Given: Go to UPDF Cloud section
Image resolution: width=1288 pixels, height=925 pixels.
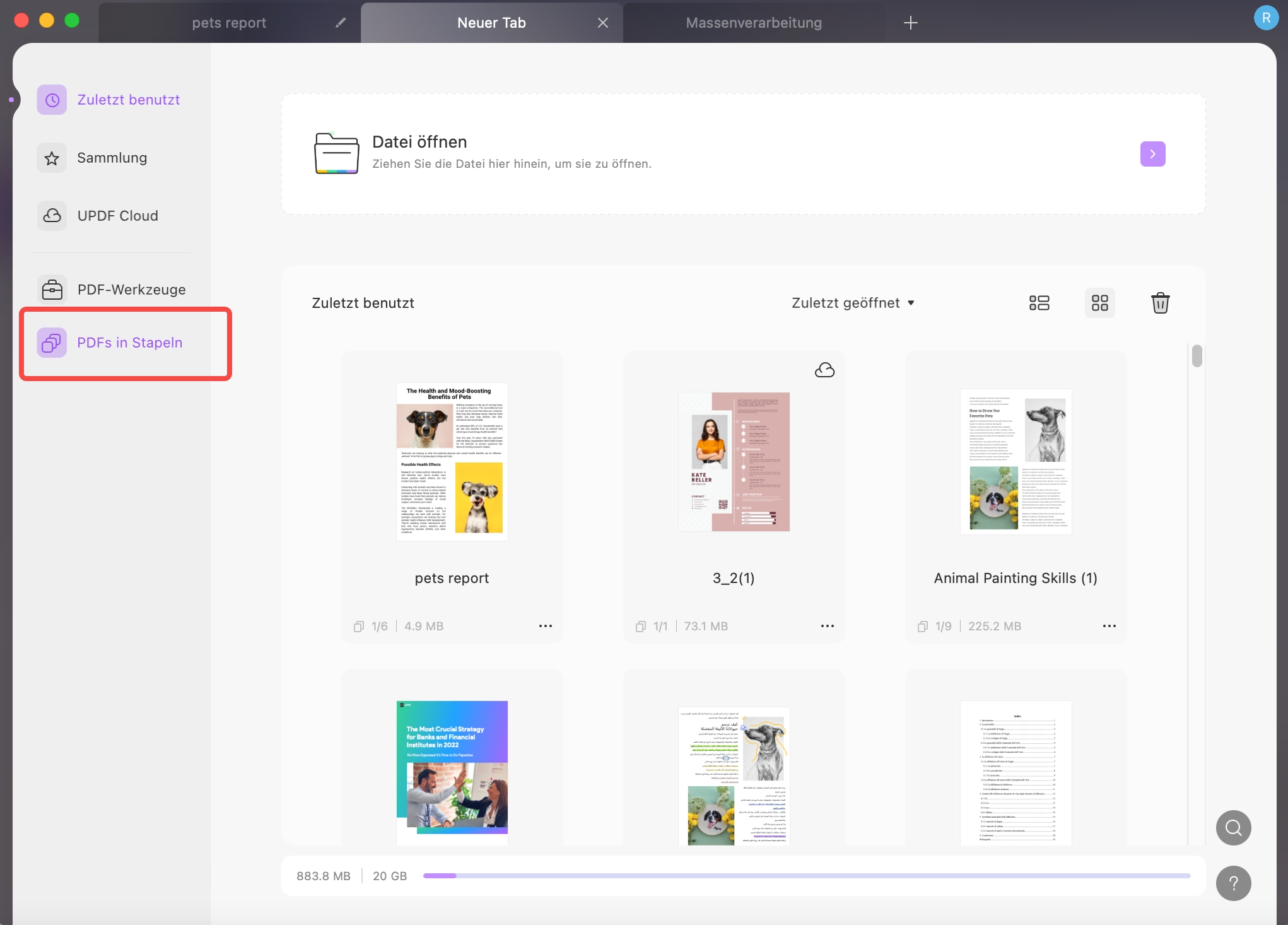Looking at the screenshot, I should point(117,216).
